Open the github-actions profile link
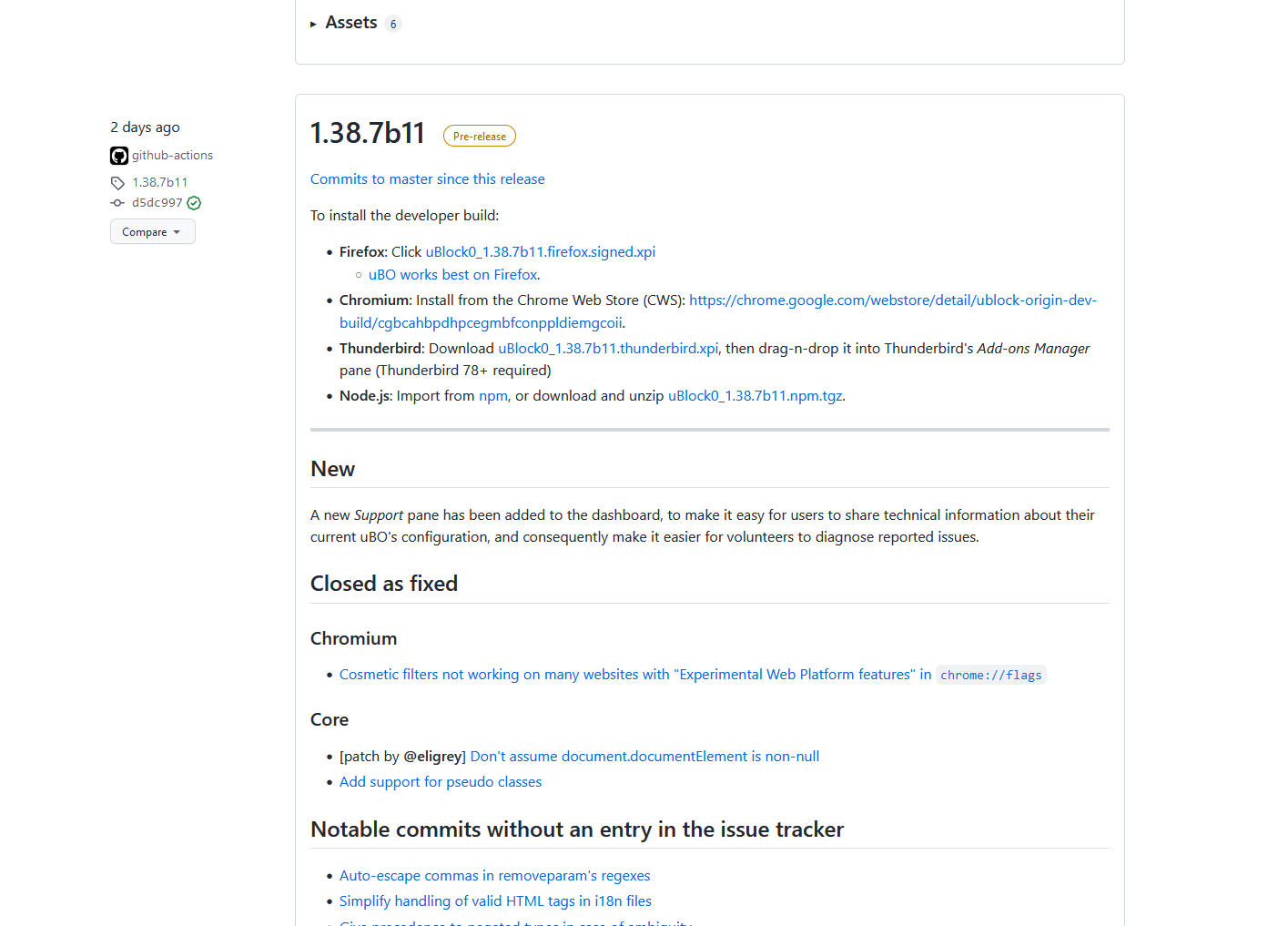The width and height of the screenshot is (1288, 926). (172, 155)
